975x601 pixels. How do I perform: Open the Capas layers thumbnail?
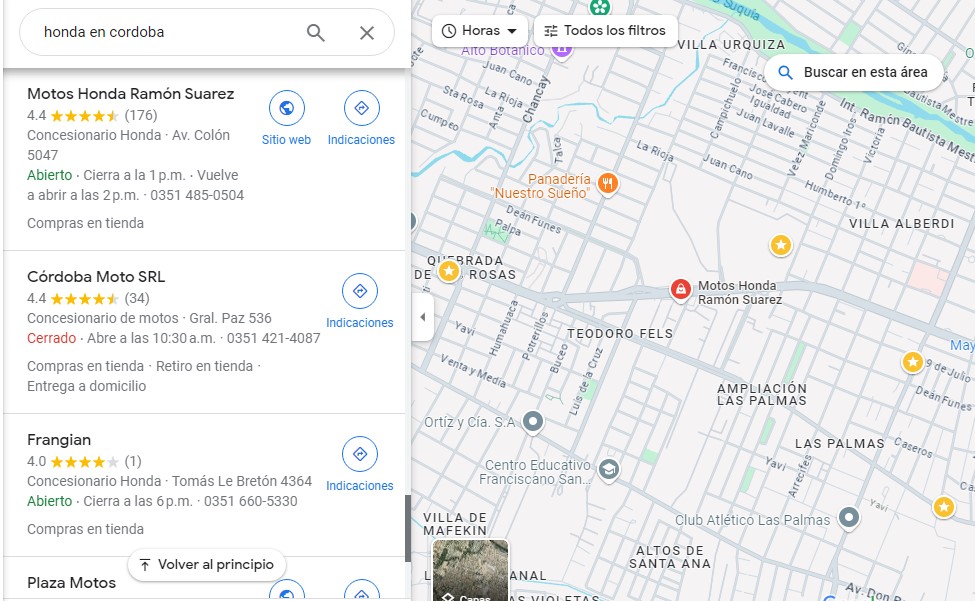pyautogui.click(x=470, y=572)
